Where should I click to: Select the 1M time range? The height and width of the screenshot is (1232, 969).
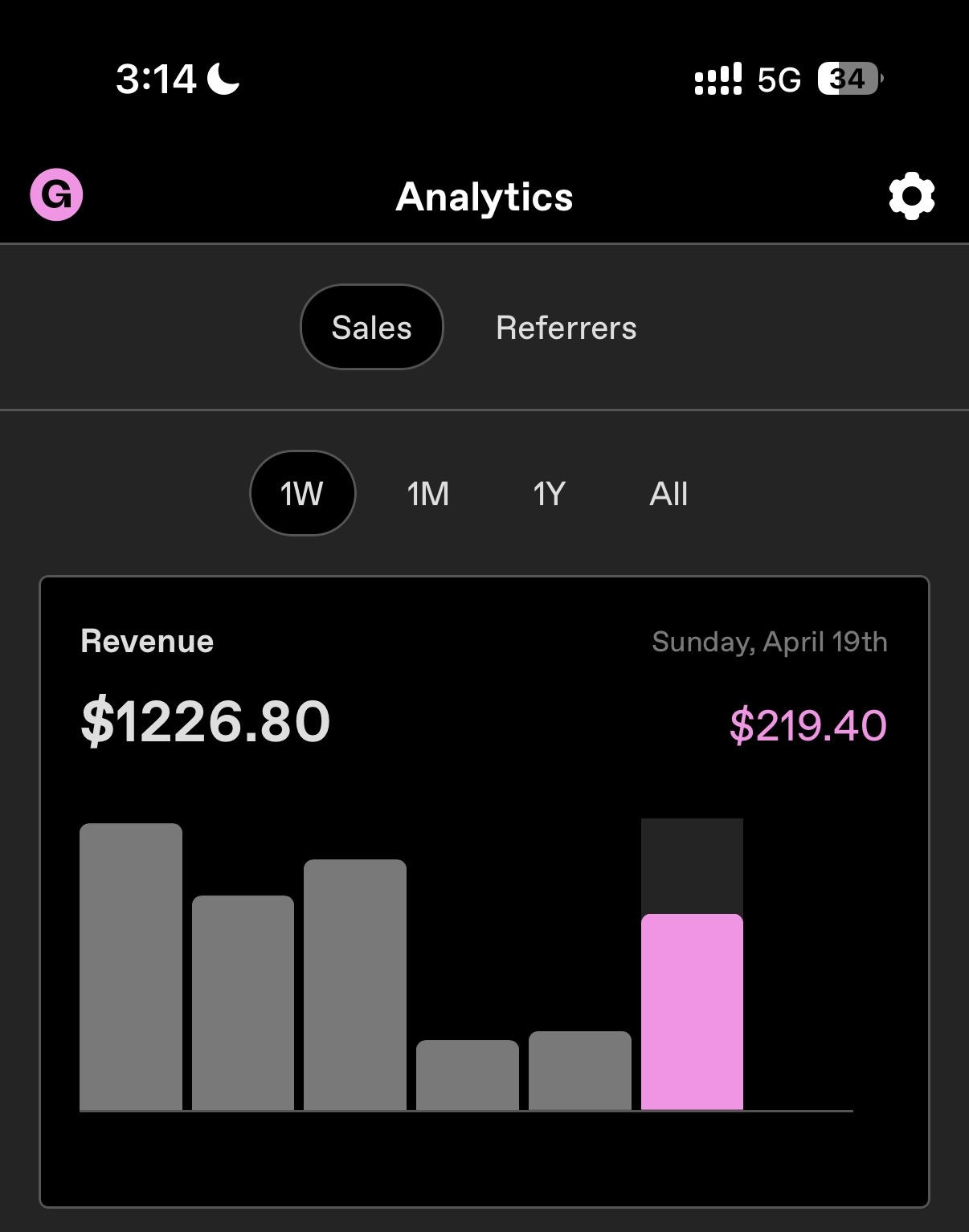point(427,493)
